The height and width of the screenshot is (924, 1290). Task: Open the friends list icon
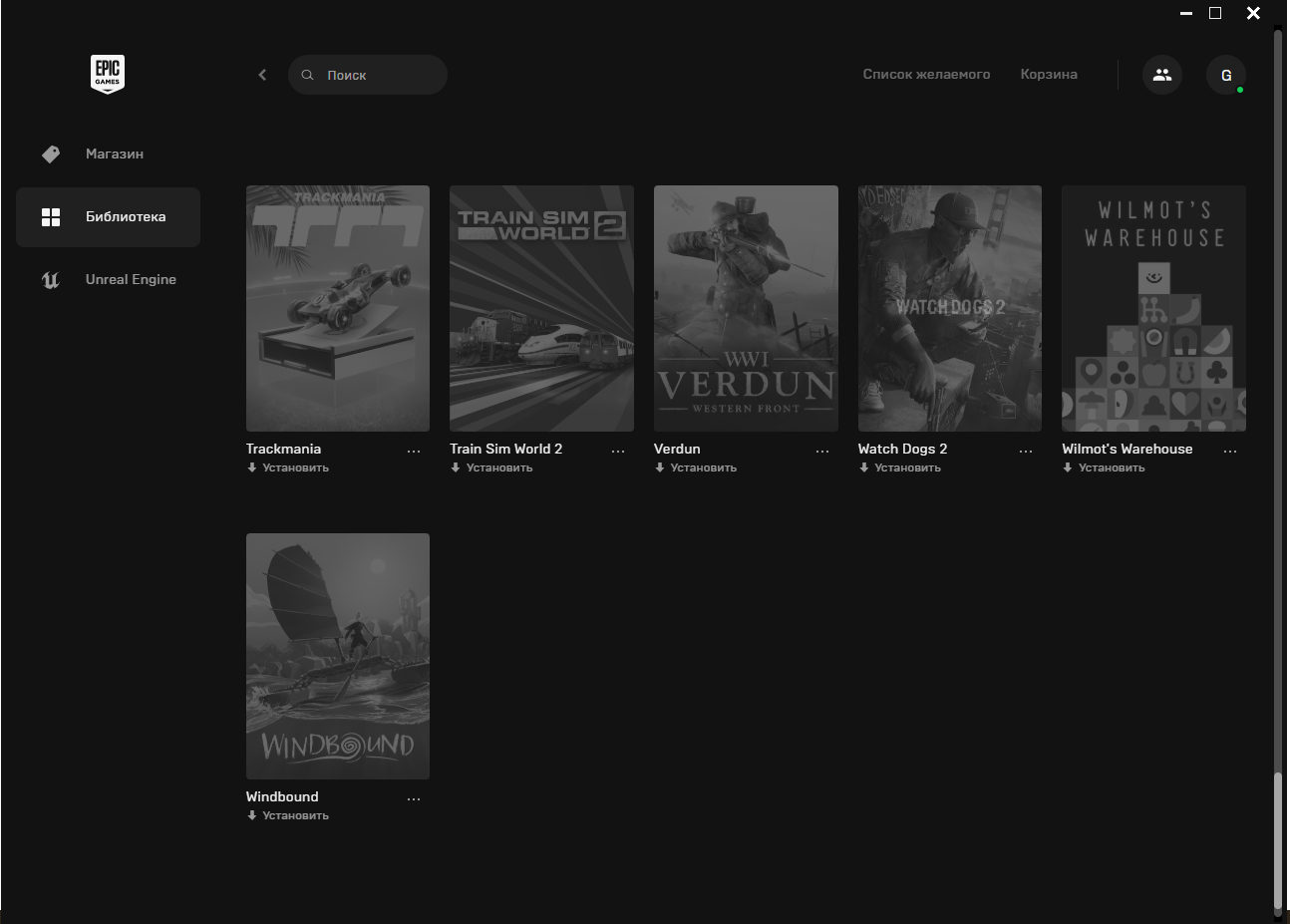click(1162, 75)
